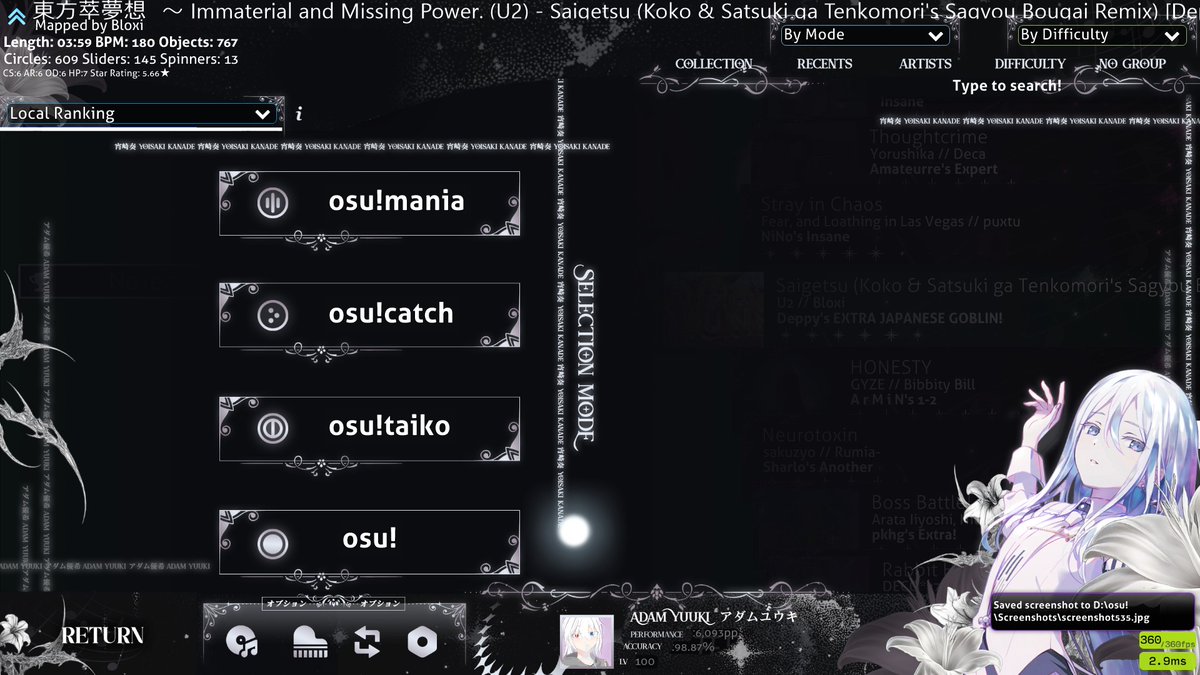
Task: Click the saved screenshot notification
Action: [1091, 611]
